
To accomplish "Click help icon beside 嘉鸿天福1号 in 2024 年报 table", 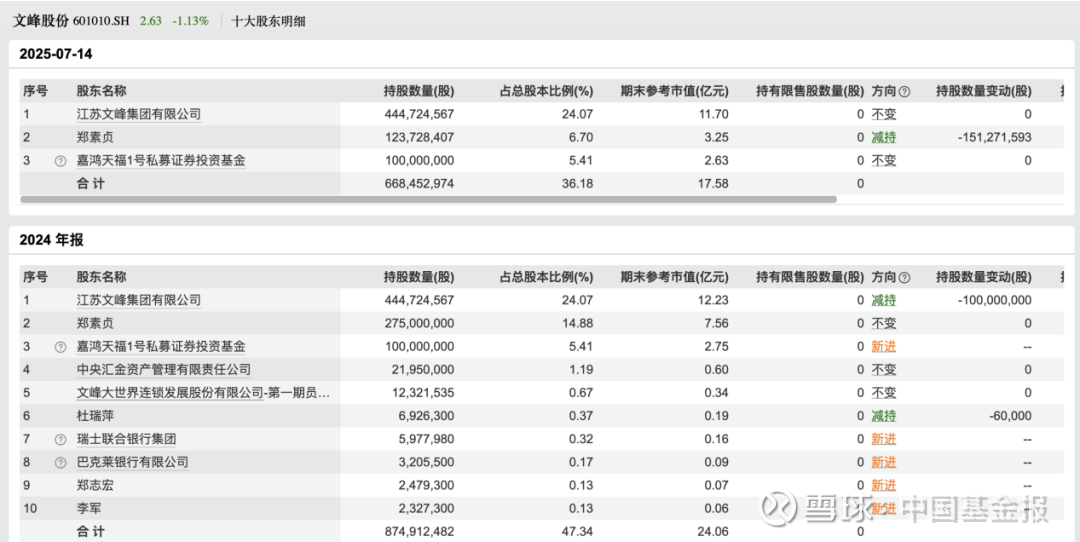I will (x=61, y=346).
